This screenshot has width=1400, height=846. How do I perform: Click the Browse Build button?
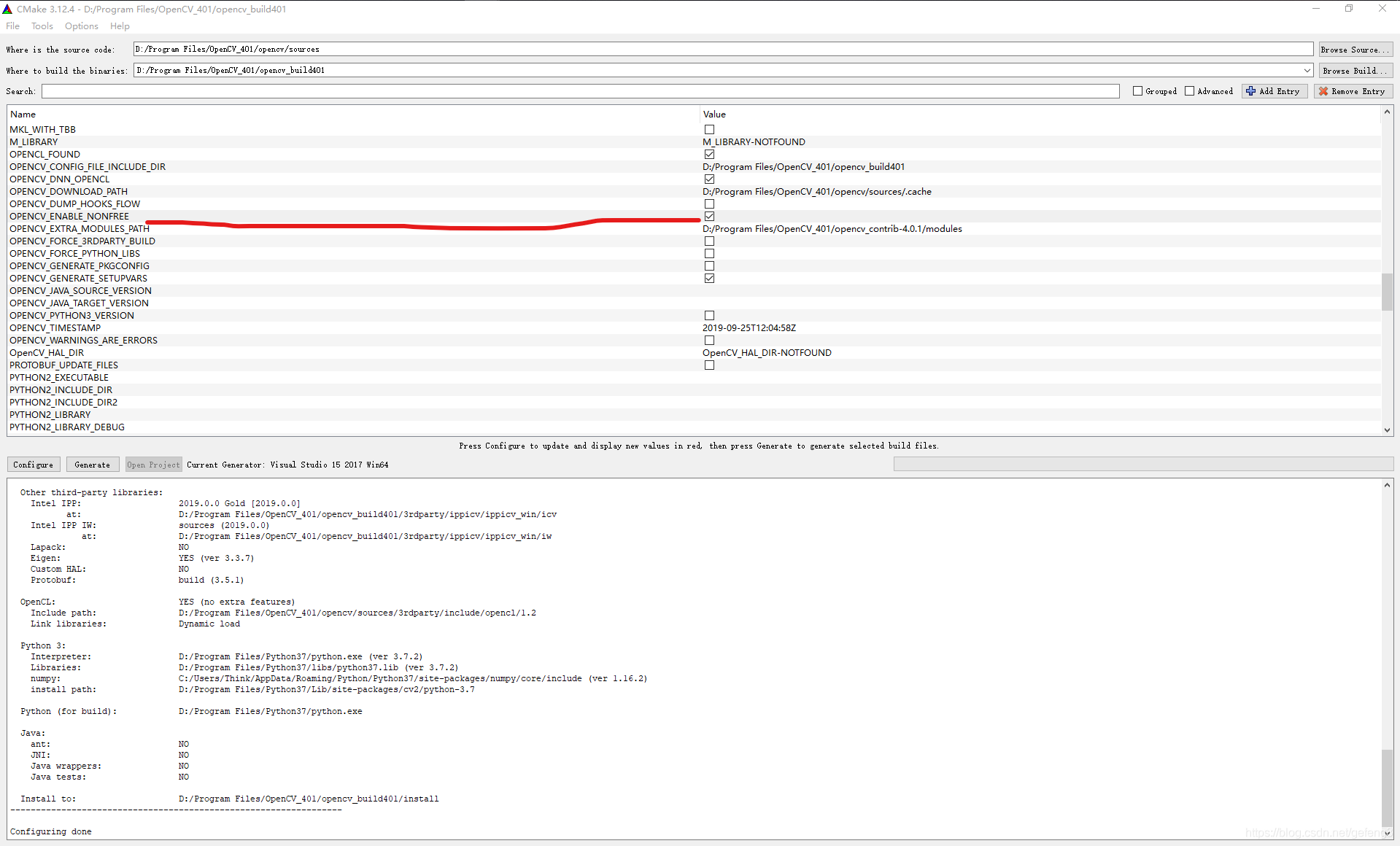[1355, 71]
